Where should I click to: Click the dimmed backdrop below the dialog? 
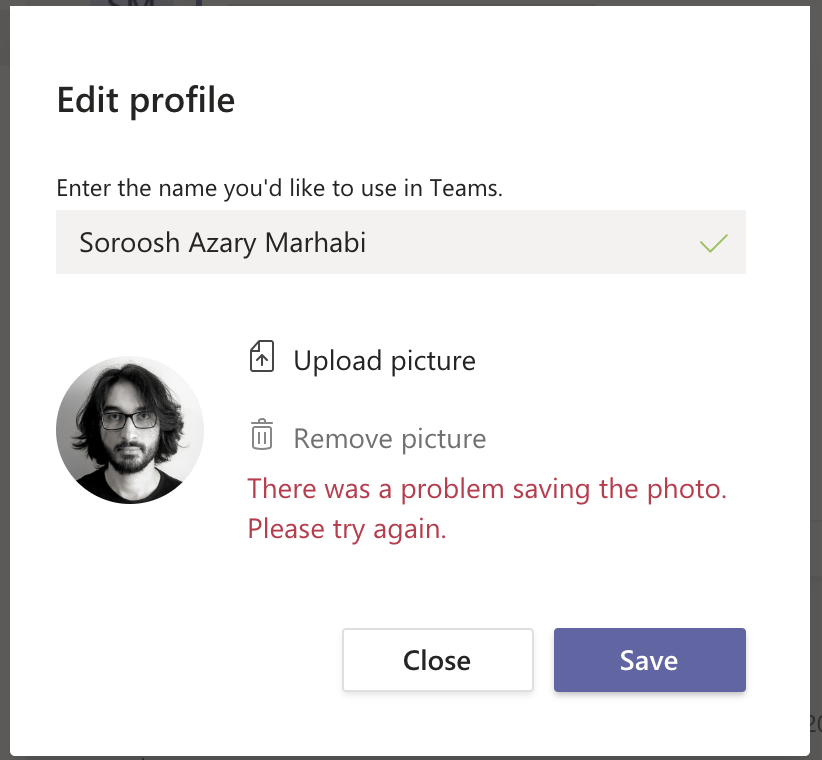[x=400, y=757]
